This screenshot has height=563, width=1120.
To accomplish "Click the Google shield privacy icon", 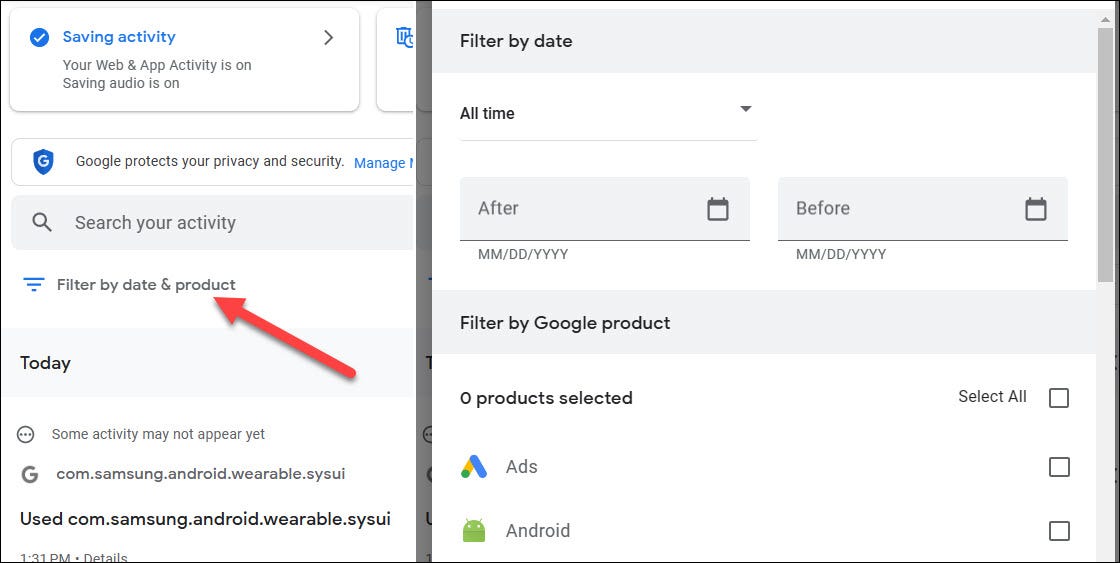I will coord(43,162).
